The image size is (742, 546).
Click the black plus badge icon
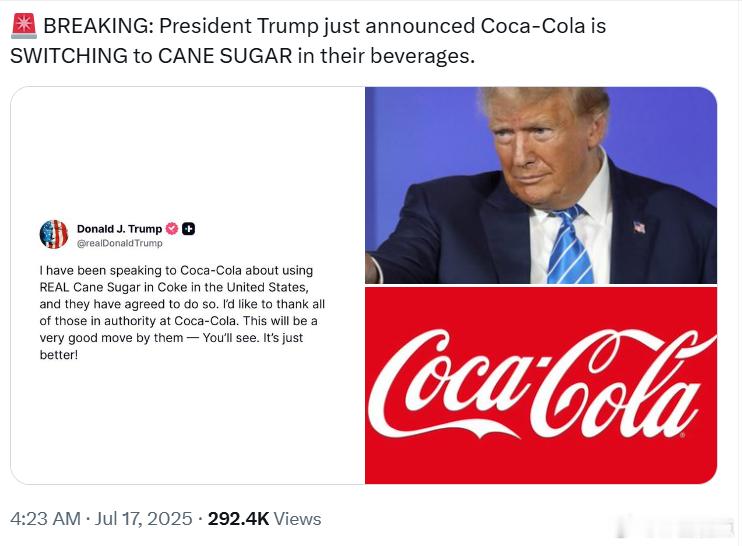point(188,229)
